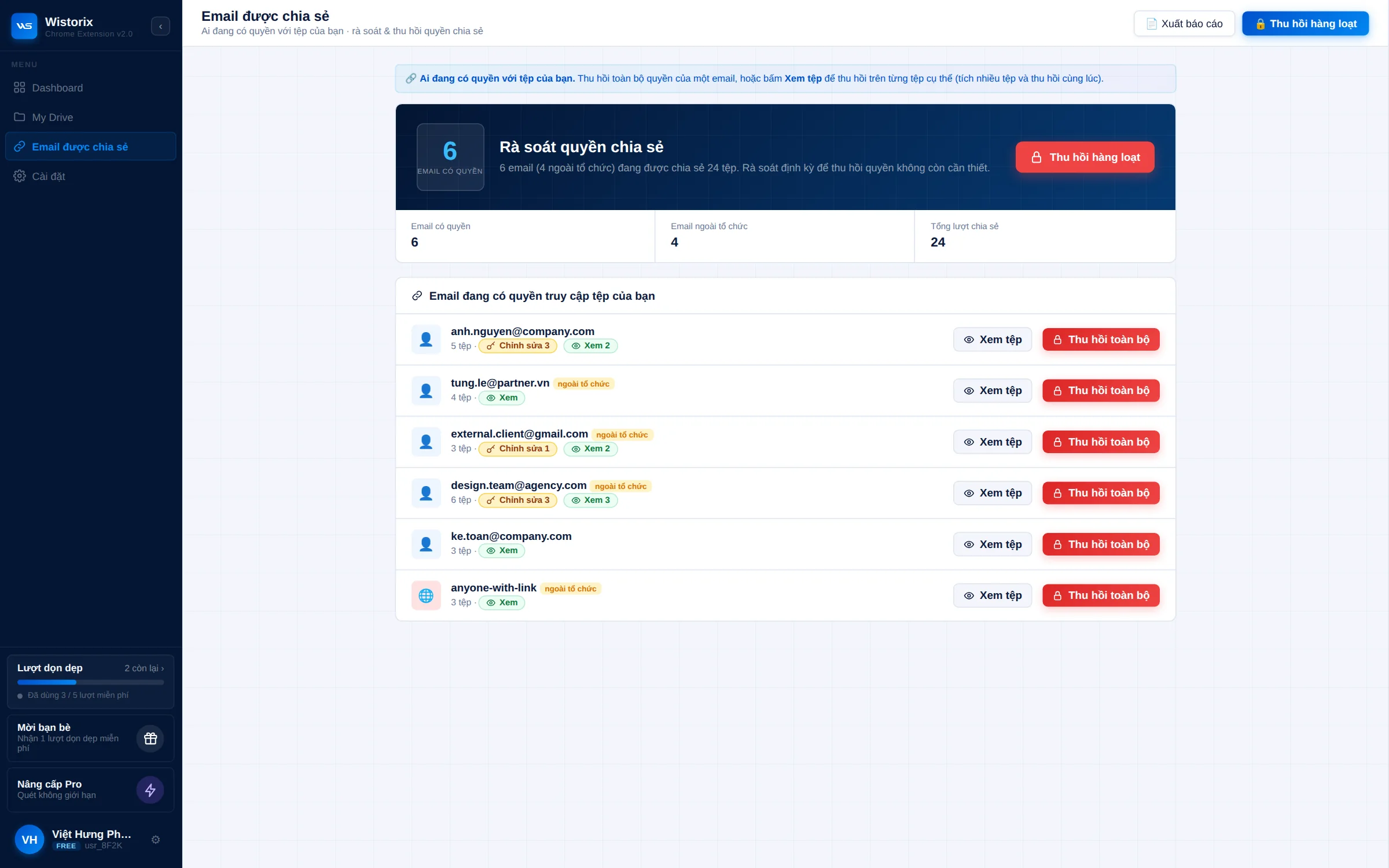The width and height of the screenshot is (1389, 868).
Task: Click Xem 3 badge under design.team
Action: [x=590, y=501]
